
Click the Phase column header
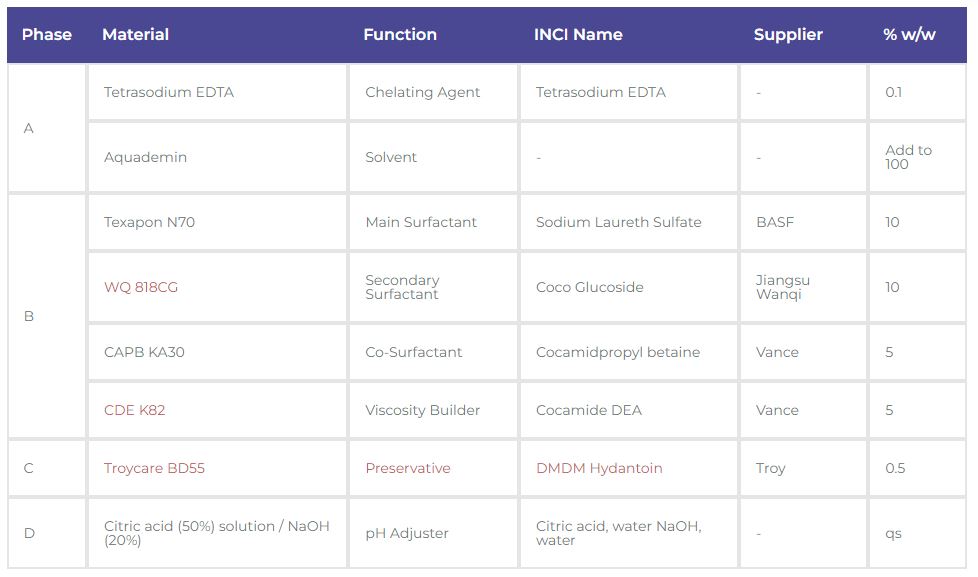tap(47, 34)
